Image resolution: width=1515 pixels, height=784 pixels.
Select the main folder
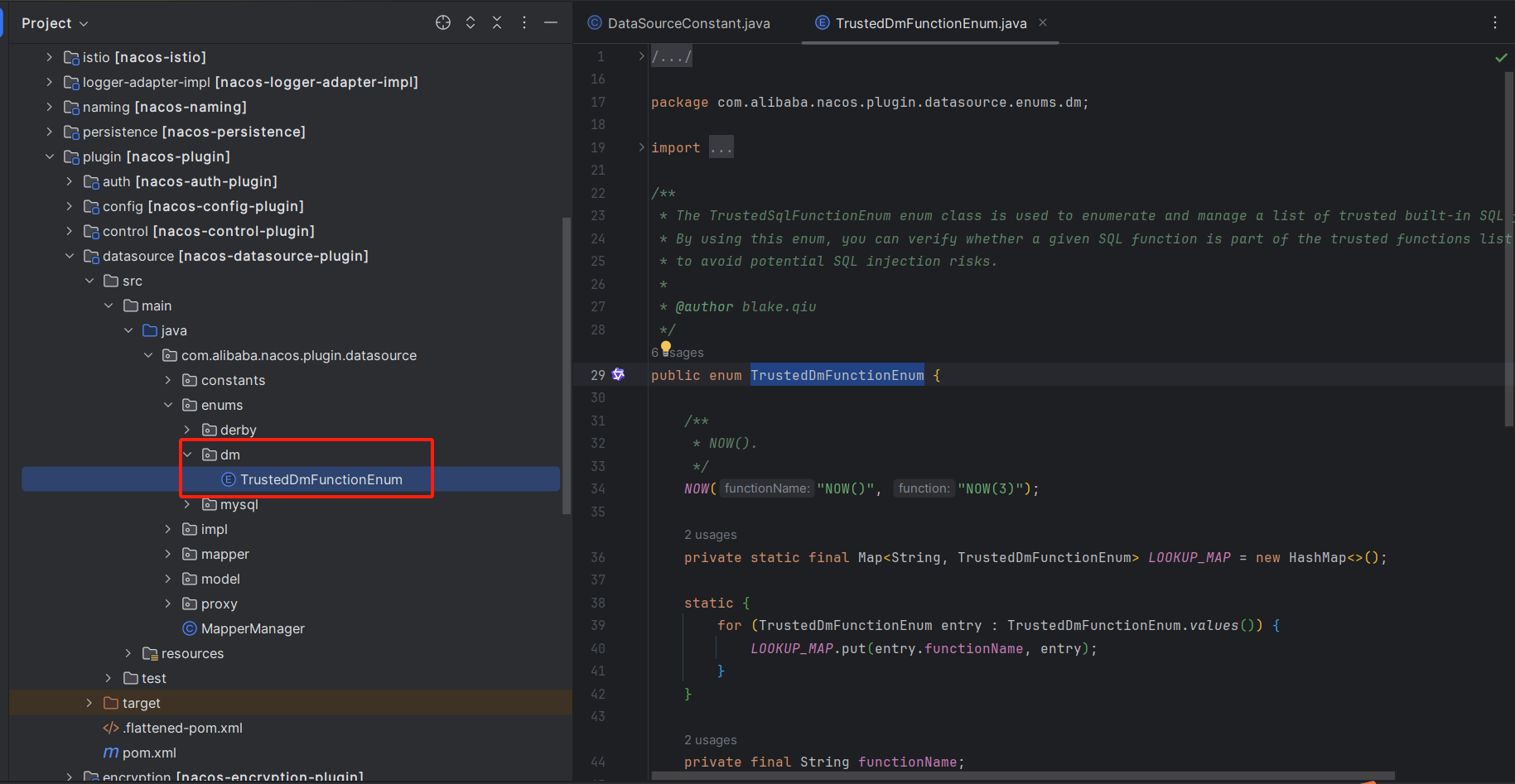147,305
